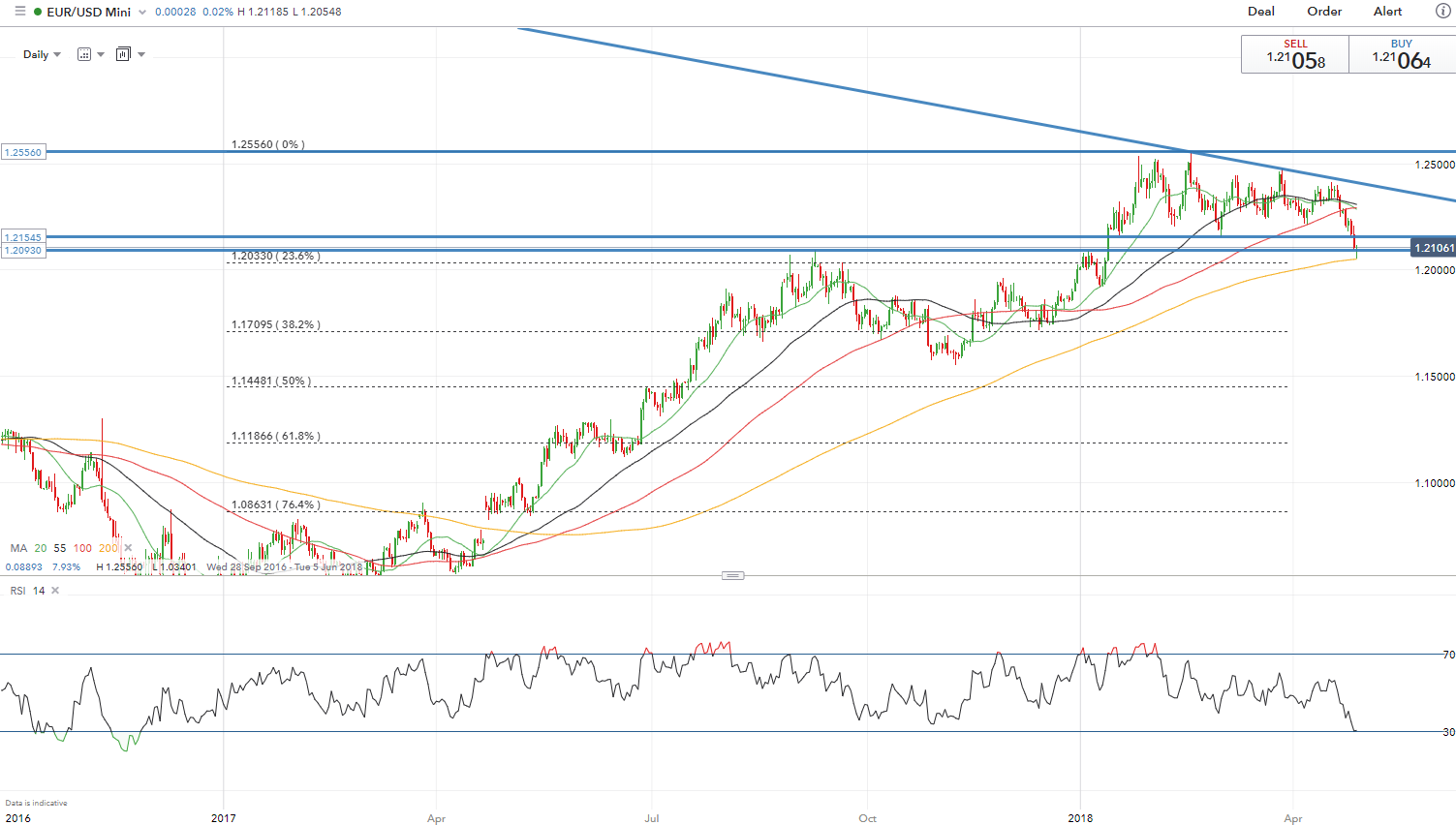
Task: Open the Alert tab
Action: [1387, 12]
